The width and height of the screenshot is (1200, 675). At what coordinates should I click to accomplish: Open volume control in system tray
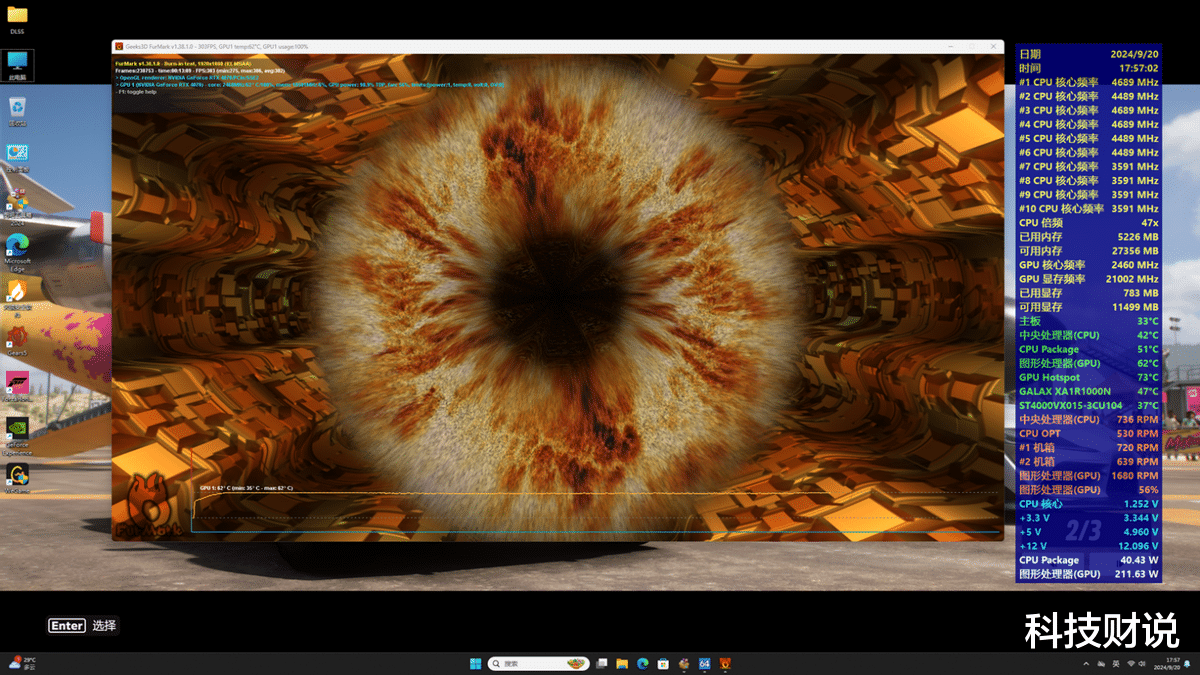(x=1142, y=664)
